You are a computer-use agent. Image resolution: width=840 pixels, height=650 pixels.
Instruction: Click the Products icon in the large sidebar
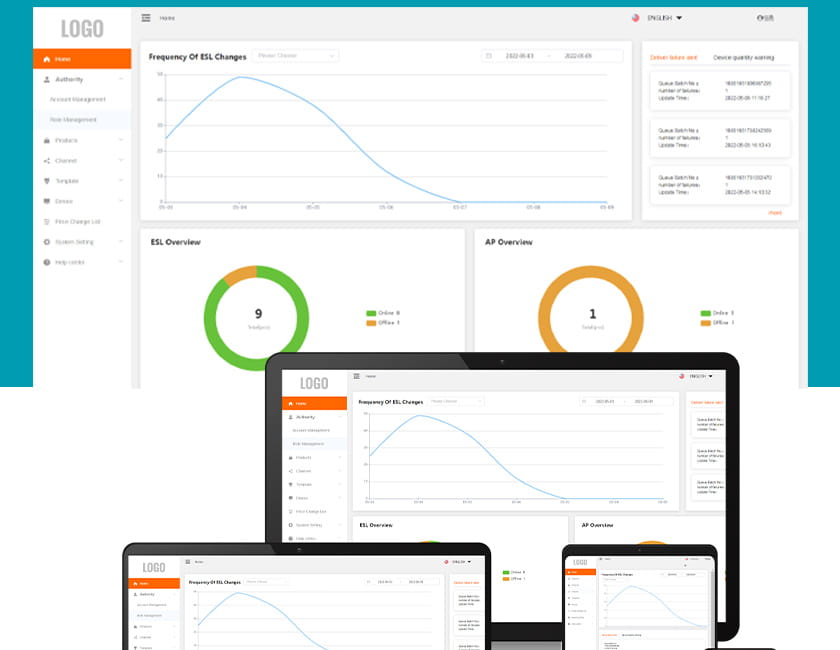pos(46,140)
